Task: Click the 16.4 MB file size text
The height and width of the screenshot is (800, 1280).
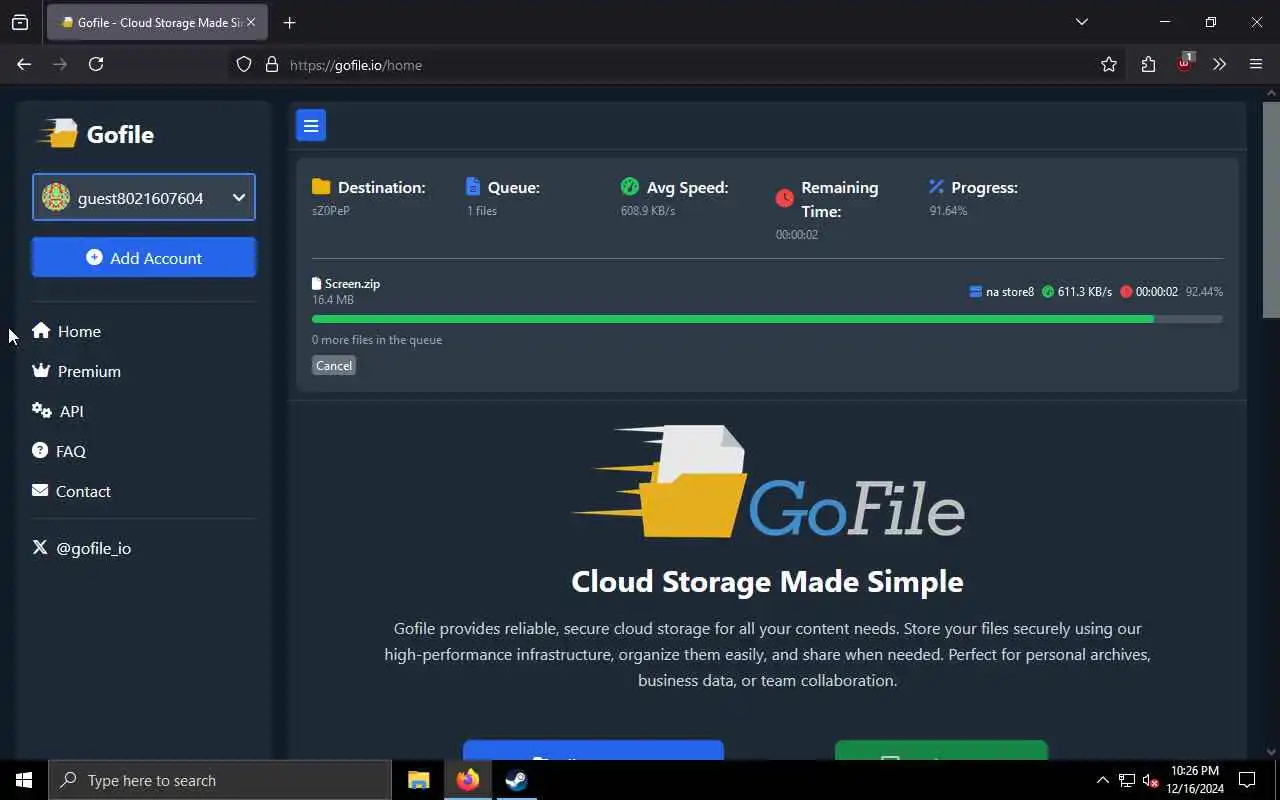Action: pyautogui.click(x=333, y=300)
